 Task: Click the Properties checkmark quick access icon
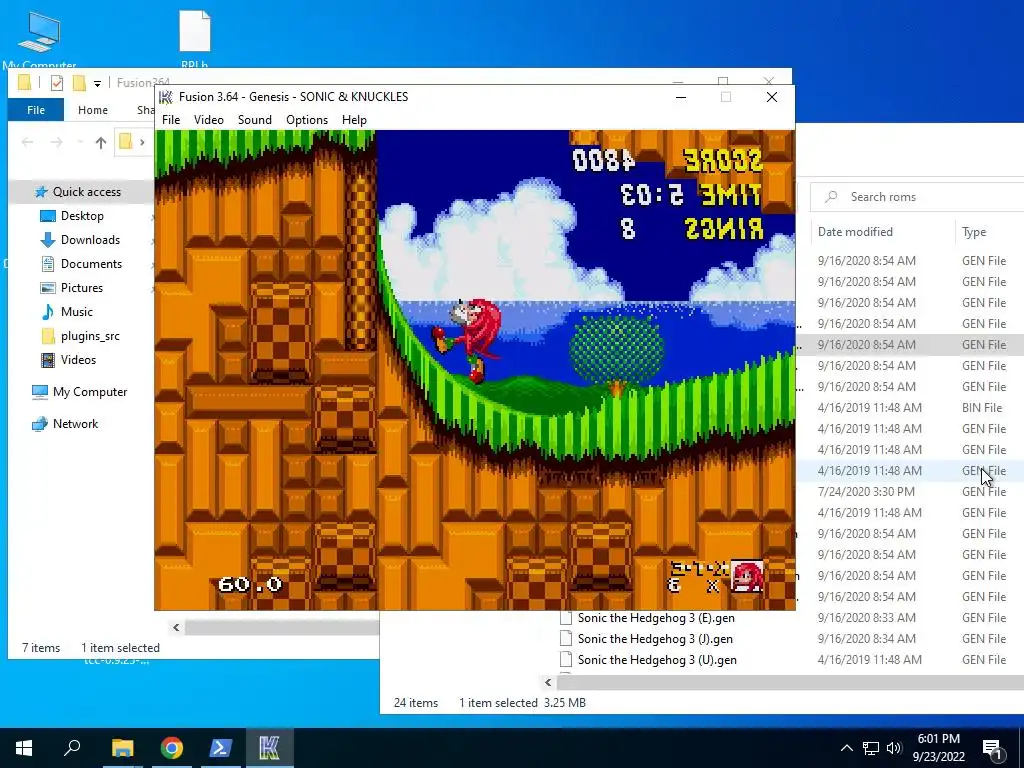[57, 83]
